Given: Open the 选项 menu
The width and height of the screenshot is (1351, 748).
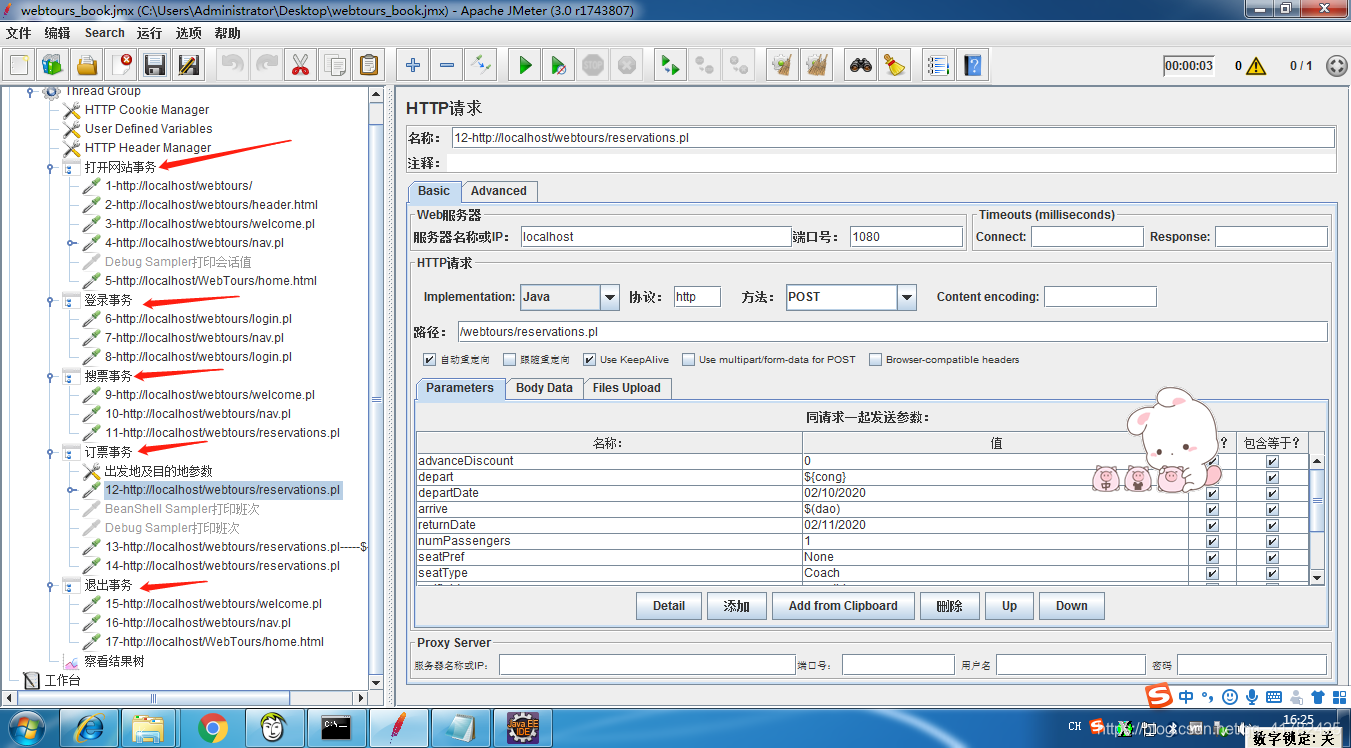Looking at the screenshot, I should click(189, 33).
